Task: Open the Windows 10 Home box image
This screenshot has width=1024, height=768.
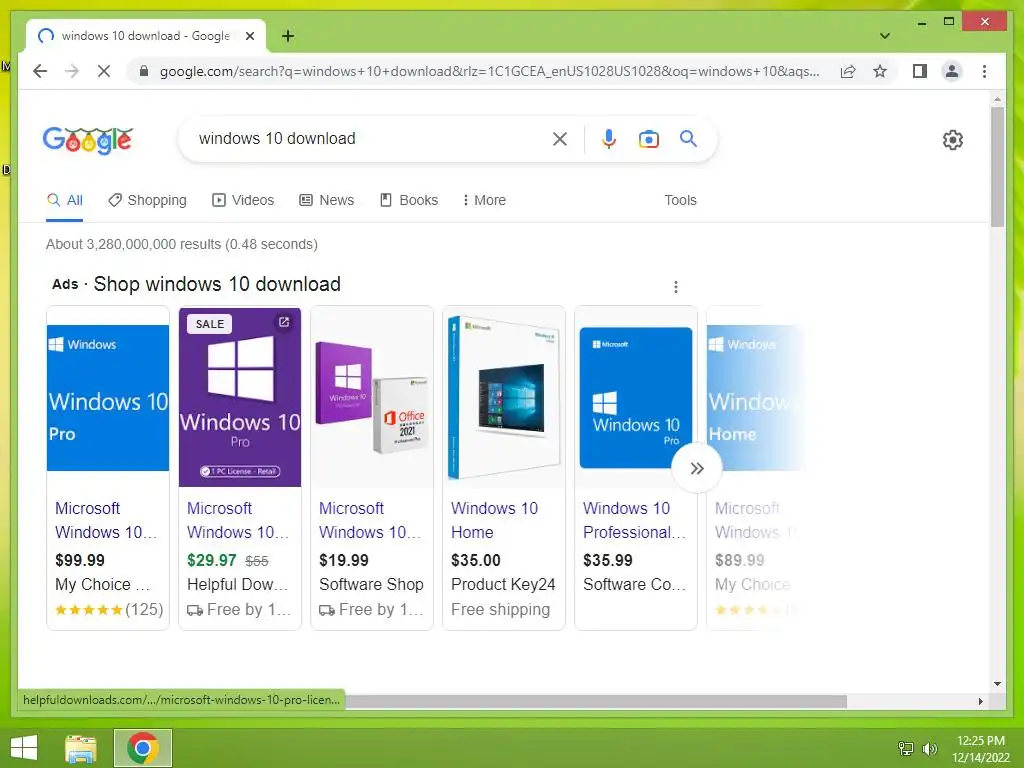Action: click(x=504, y=397)
